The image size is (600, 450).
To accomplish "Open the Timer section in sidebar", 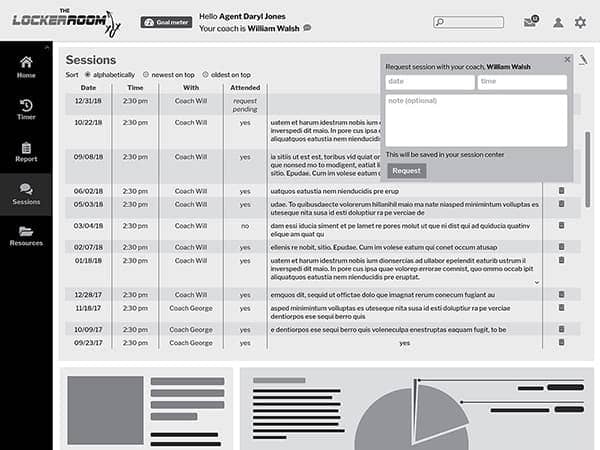I will click(x=26, y=110).
